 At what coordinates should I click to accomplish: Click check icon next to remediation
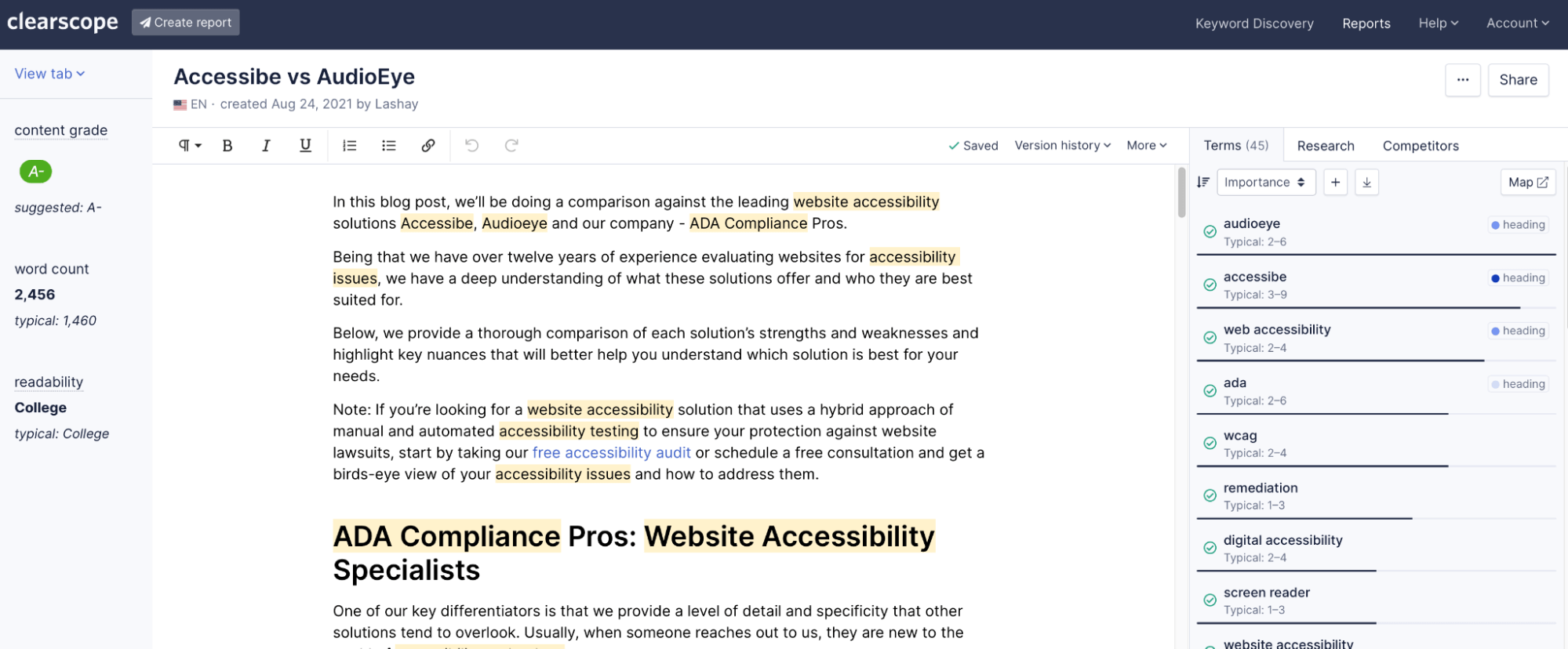(1210, 496)
